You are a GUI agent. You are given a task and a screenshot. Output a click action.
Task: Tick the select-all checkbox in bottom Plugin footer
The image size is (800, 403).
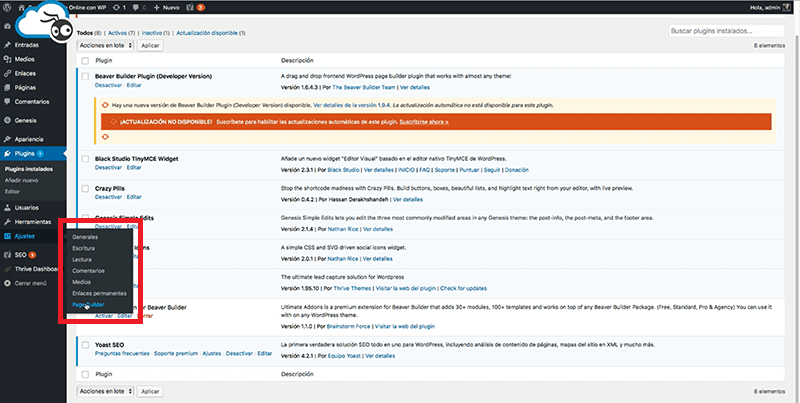point(85,374)
